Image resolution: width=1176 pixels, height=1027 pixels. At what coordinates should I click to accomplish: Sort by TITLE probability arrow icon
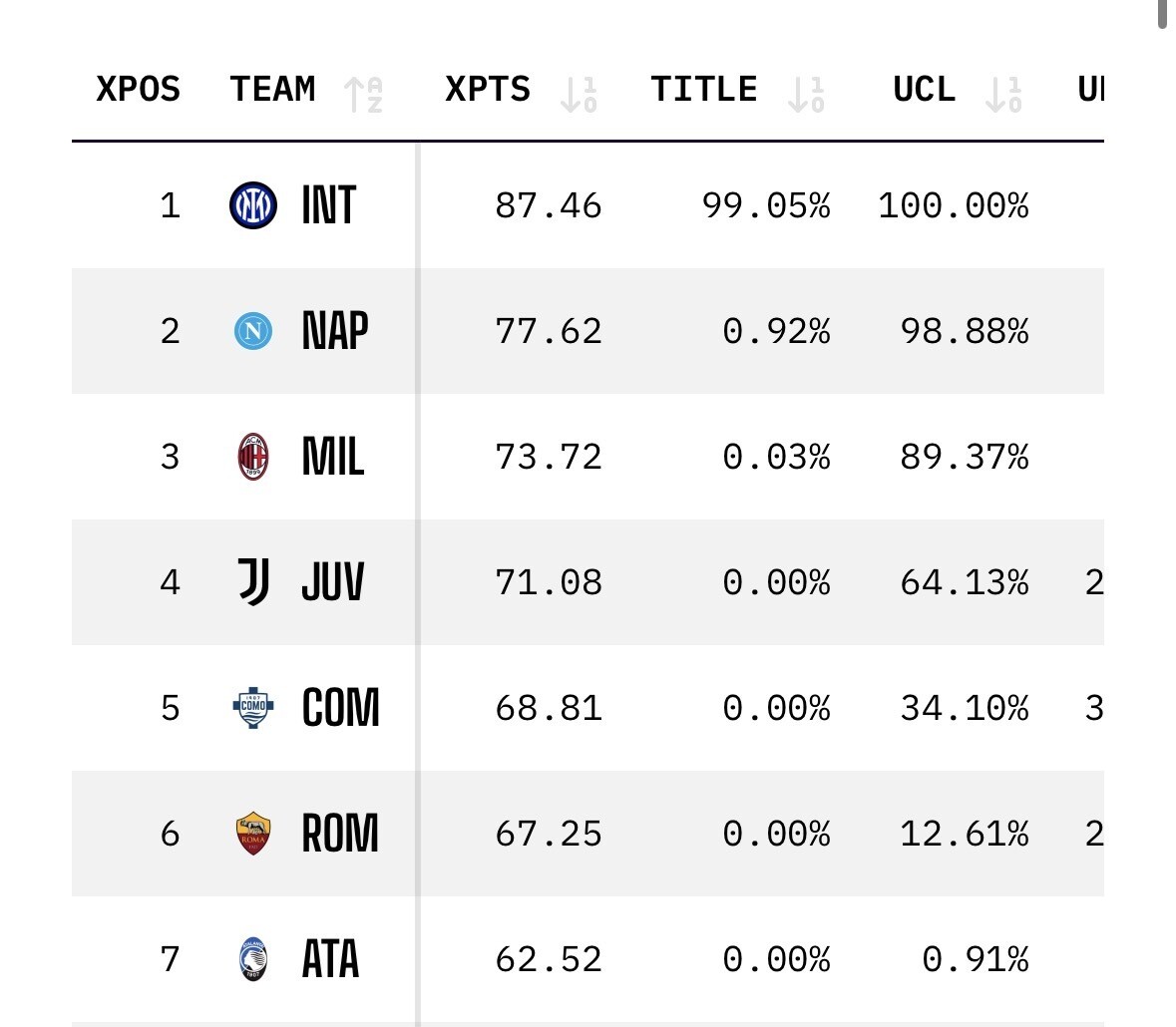(x=806, y=94)
